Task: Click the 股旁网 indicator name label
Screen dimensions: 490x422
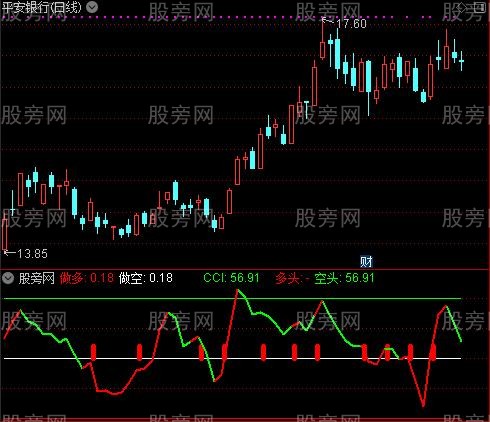Action: coord(37,278)
